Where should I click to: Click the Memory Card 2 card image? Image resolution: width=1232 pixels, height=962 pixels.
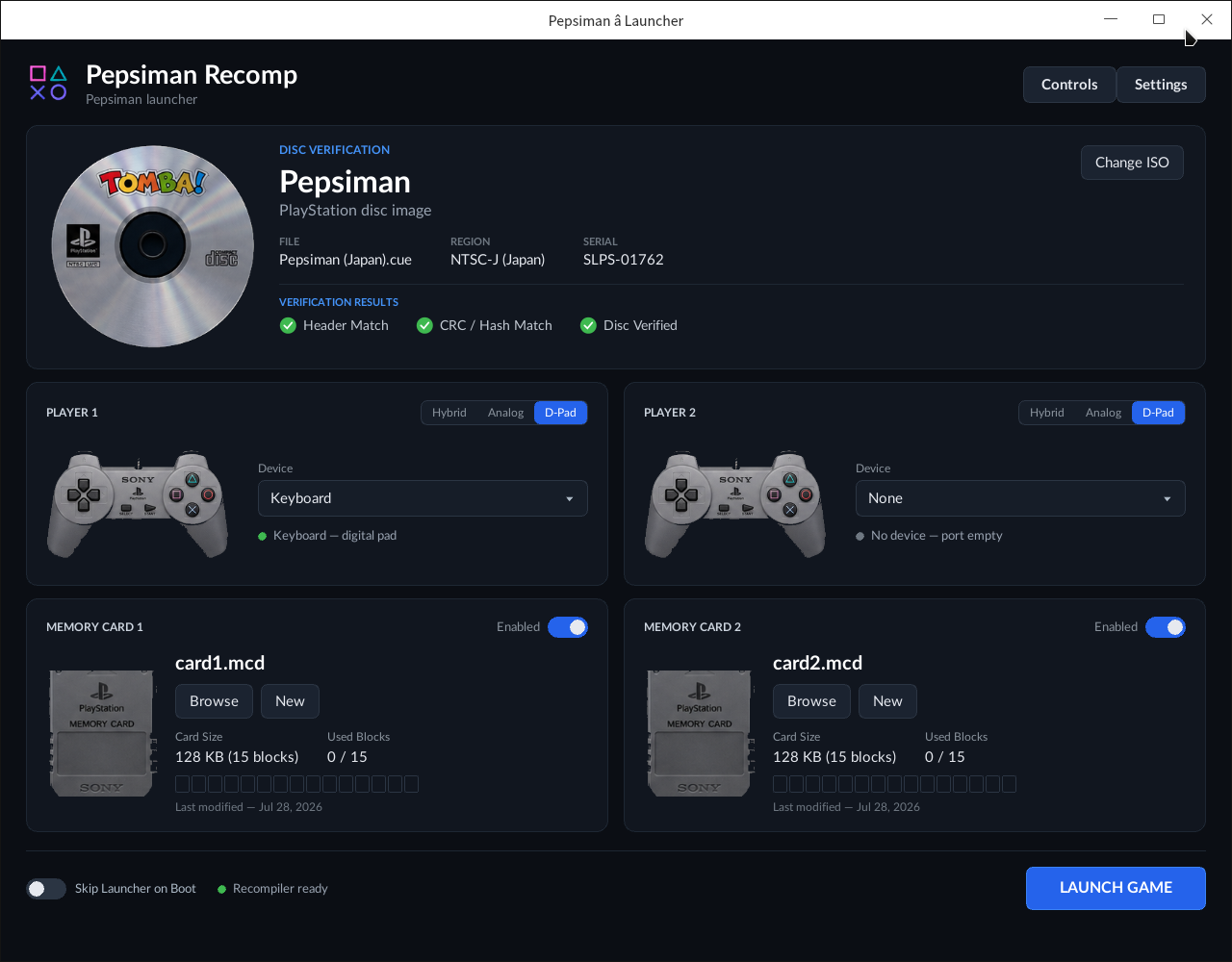700,733
